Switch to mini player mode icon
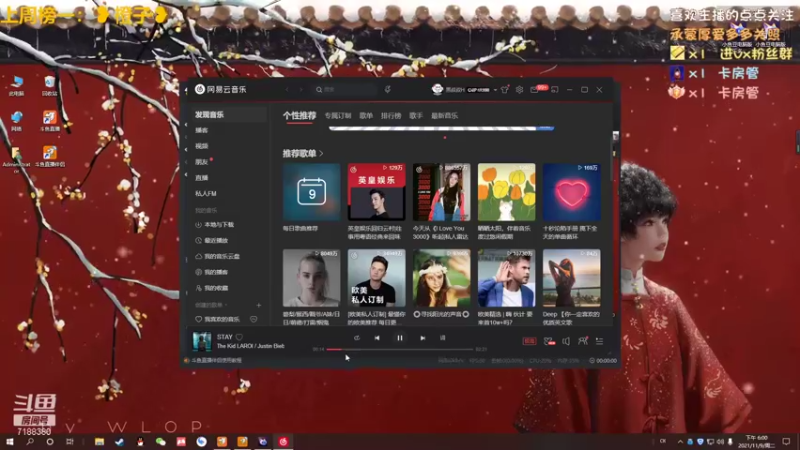 pyautogui.click(x=555, y=89)
